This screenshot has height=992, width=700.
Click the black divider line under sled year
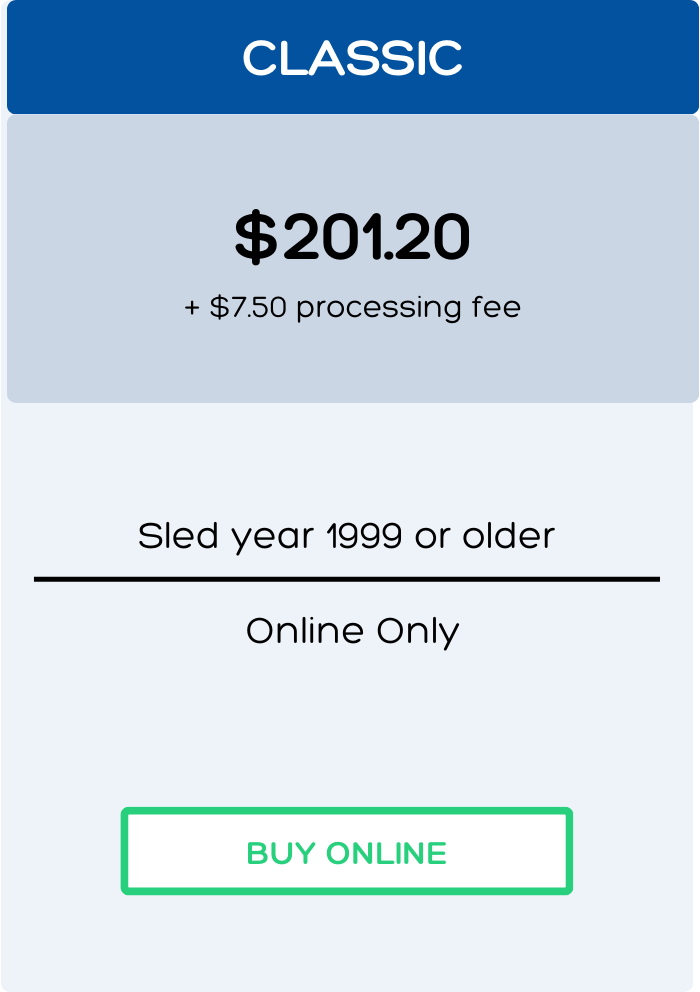pyautogui.click(x=347, y=579)
